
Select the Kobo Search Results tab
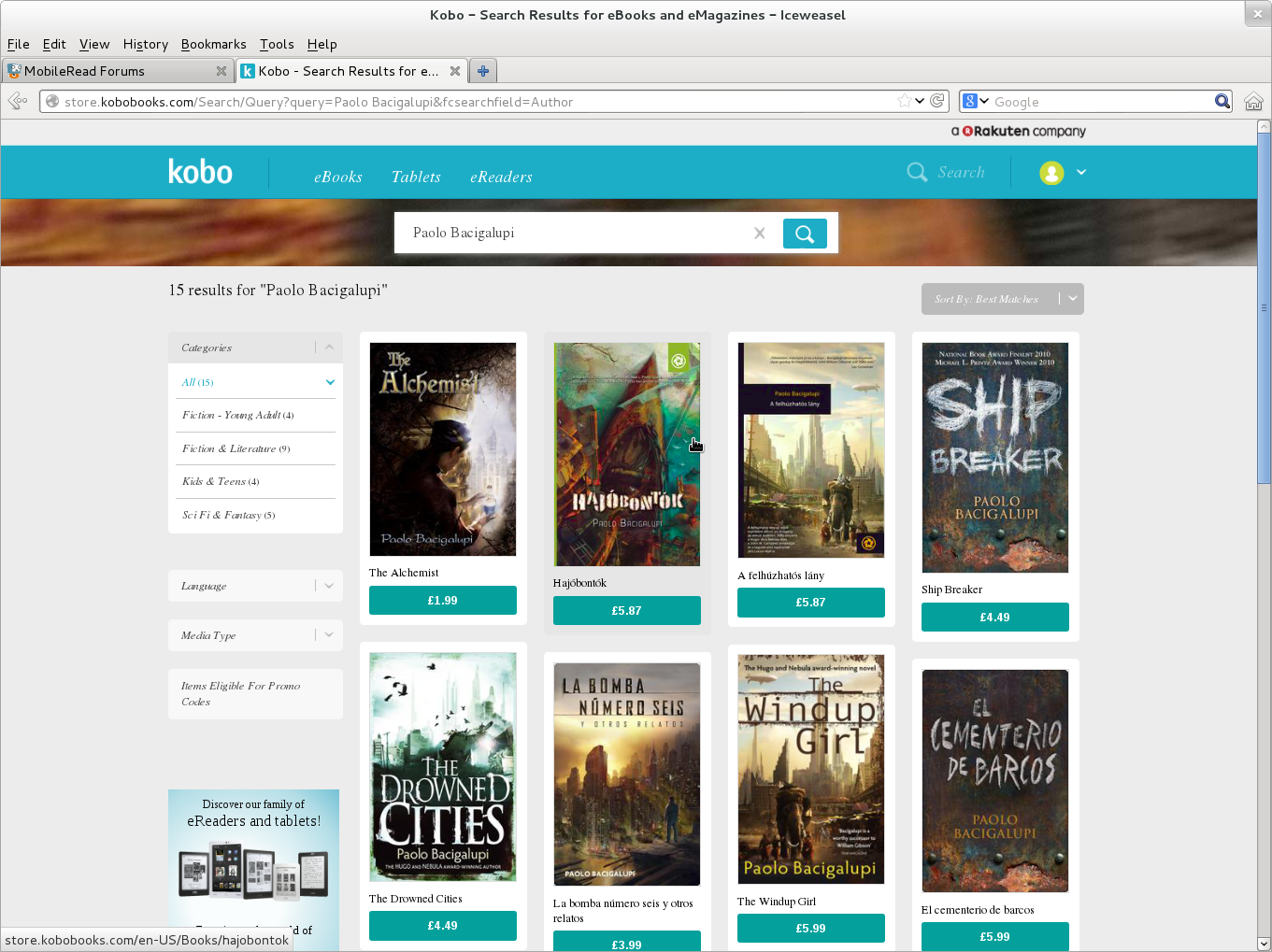[351, 71]
